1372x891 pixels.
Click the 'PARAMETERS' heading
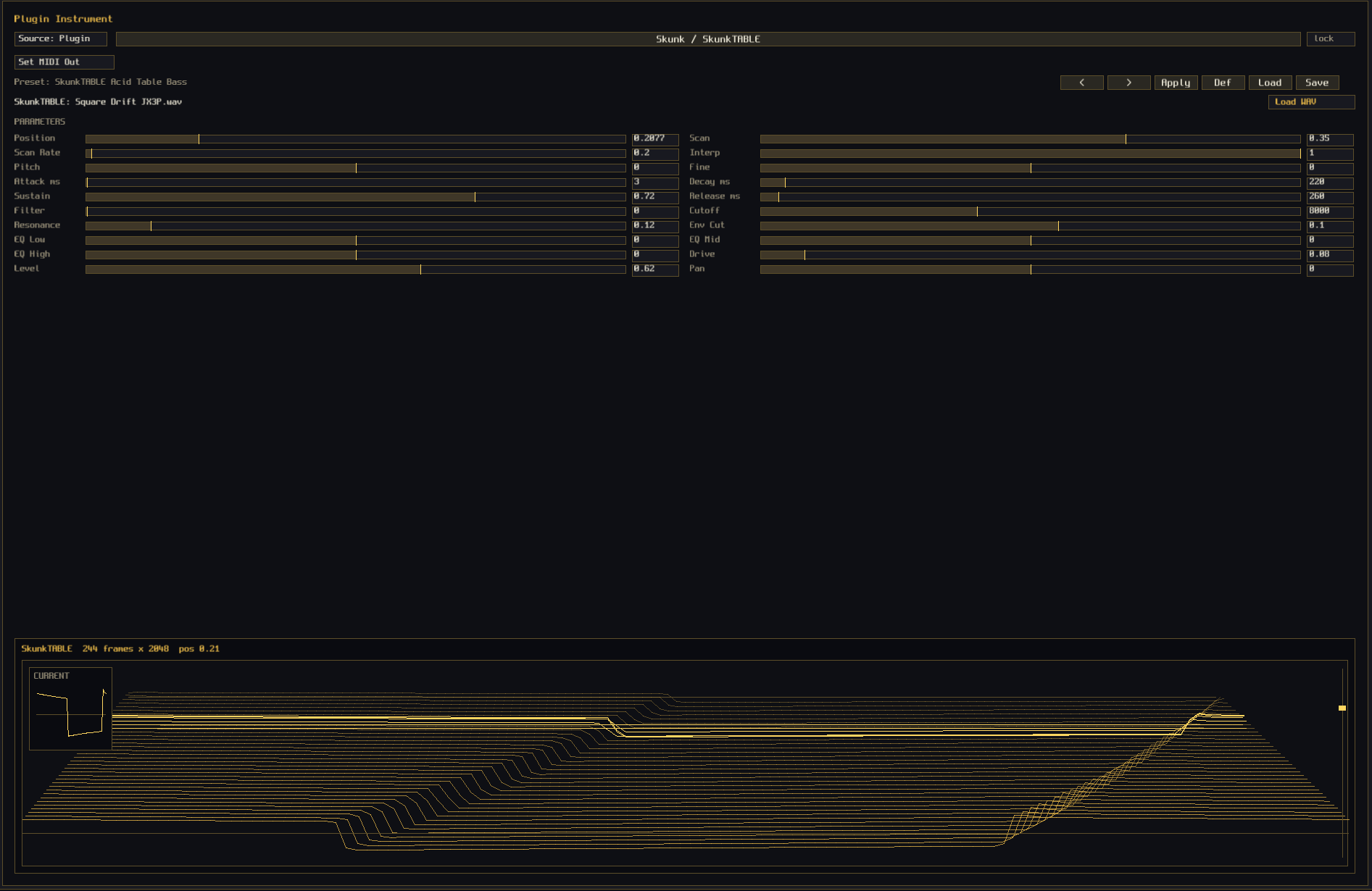[39, 122]
